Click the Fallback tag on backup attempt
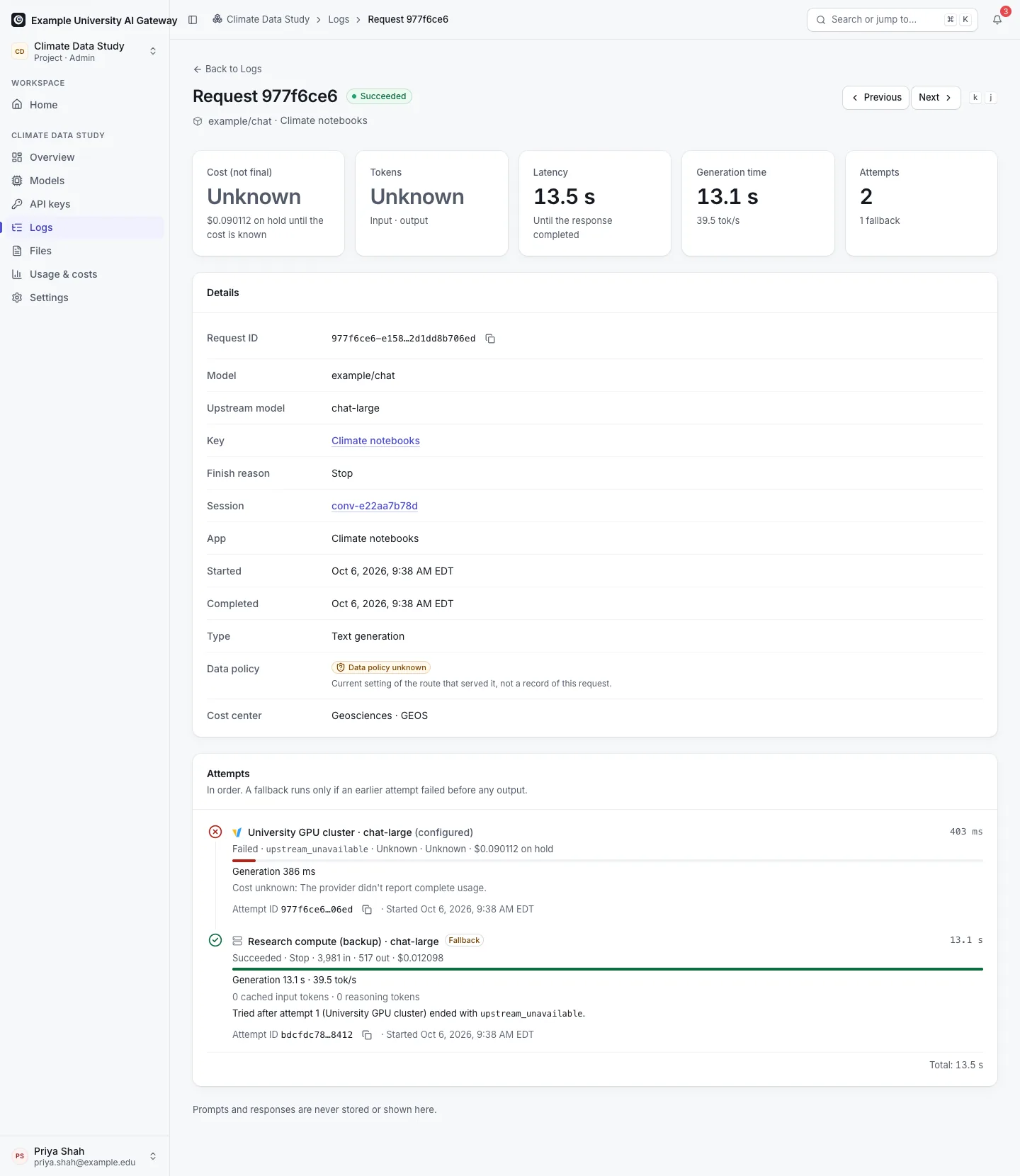 pyautogui.click(x=464, y=941)
